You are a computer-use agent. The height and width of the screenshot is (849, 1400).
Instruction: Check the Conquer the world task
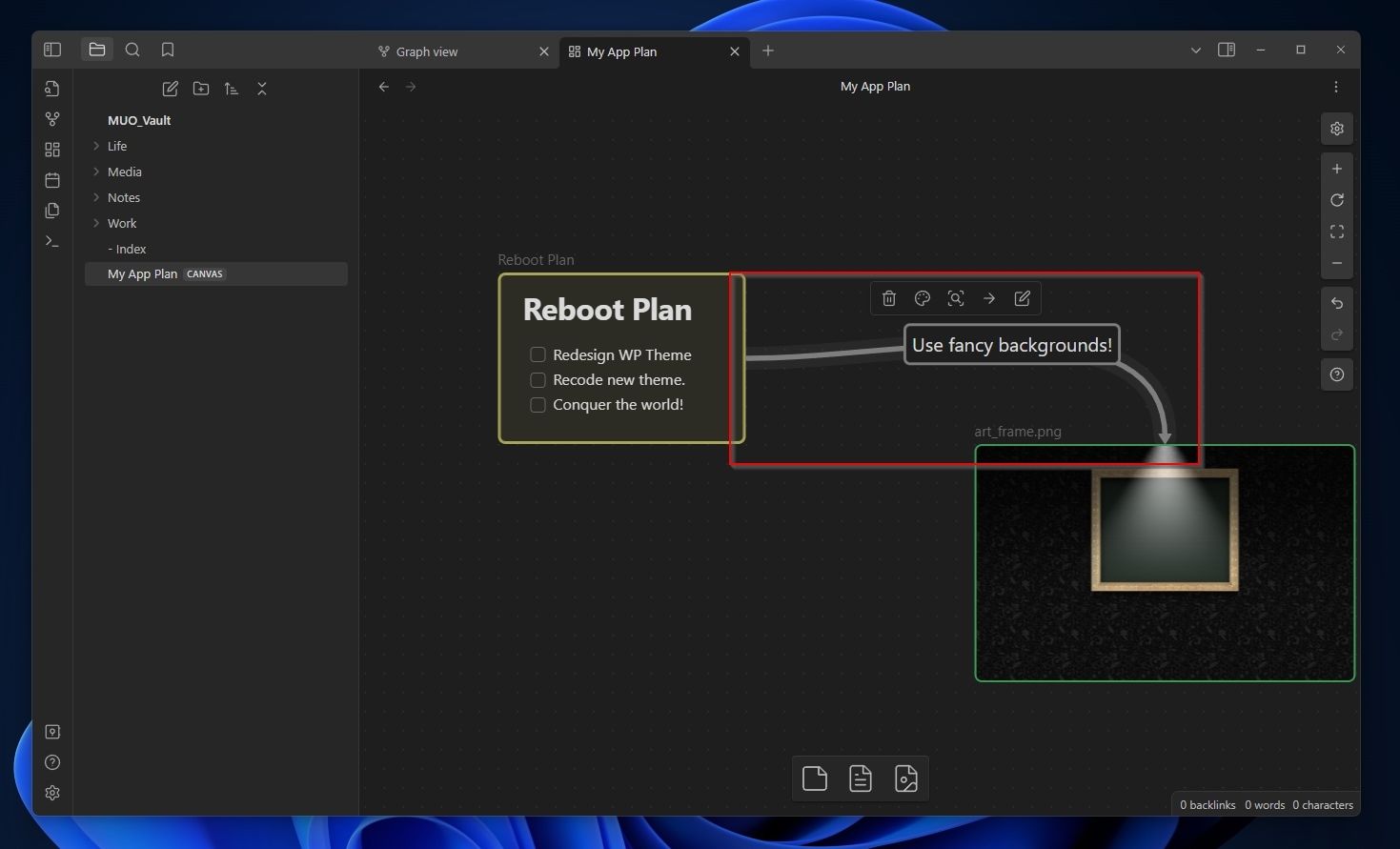click(538, 404)
